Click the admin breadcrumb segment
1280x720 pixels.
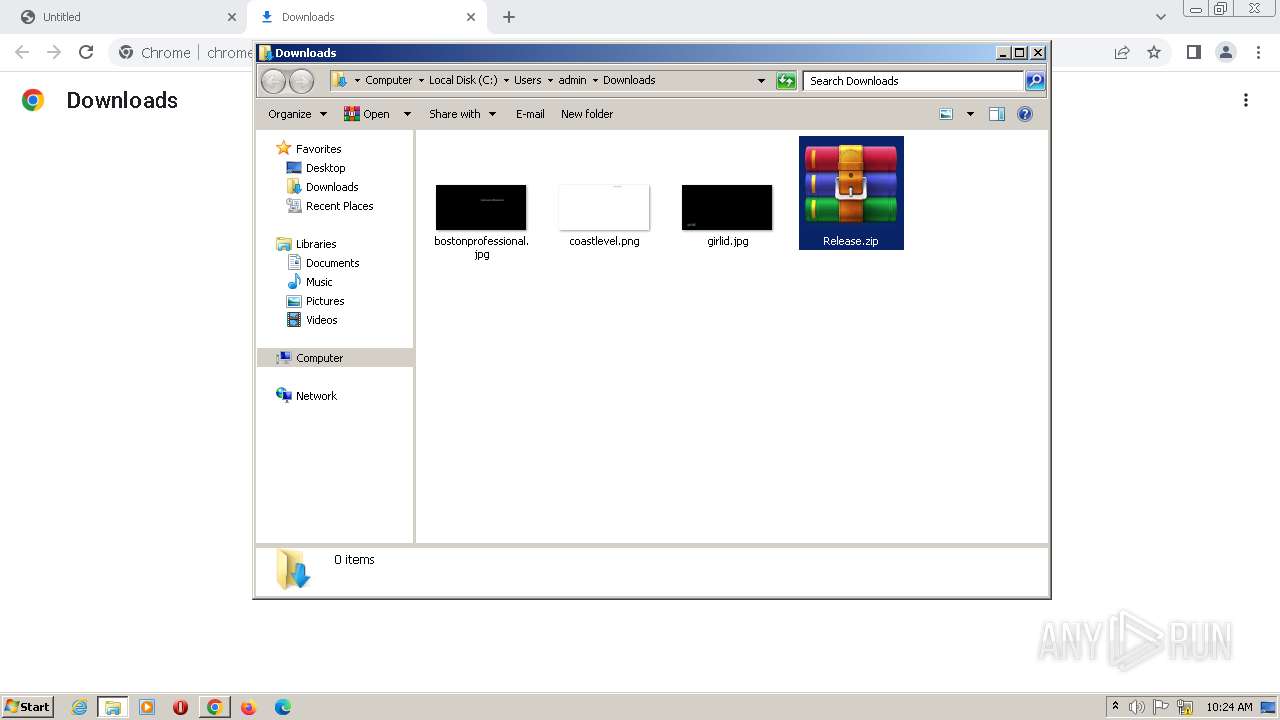pyautogui.click(x=572, y=80)
